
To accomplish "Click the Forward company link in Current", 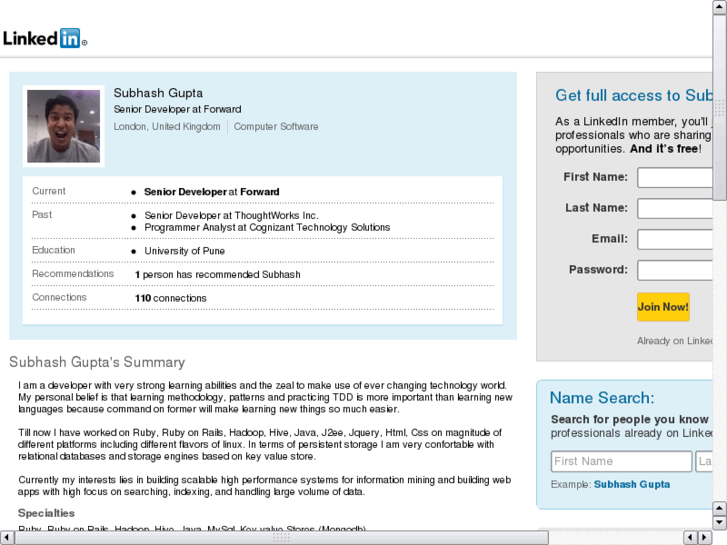I will click(x=260, y=192).
